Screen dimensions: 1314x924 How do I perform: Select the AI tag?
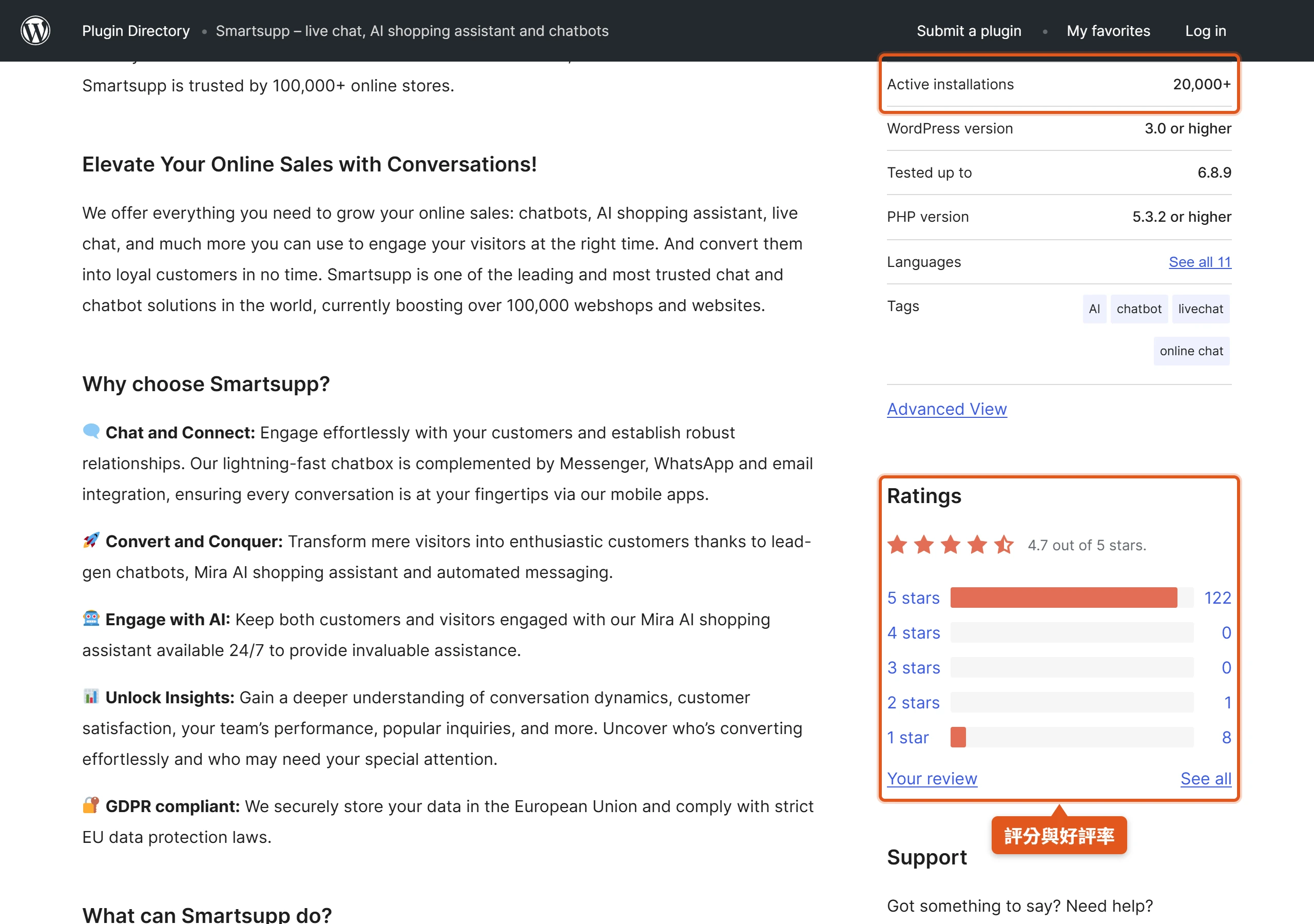point(1094,309)
